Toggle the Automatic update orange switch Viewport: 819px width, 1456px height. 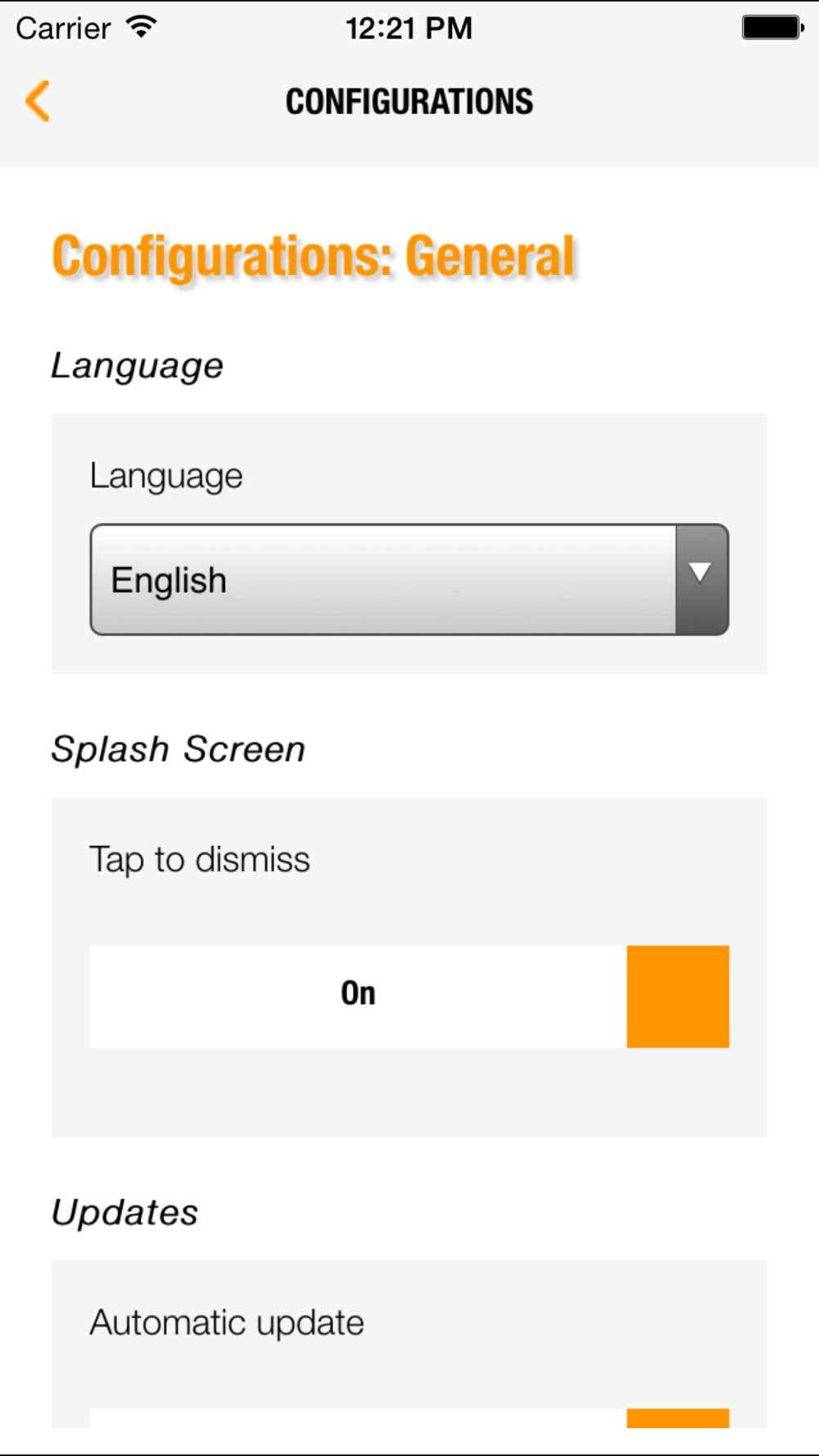pos(678,1418)
